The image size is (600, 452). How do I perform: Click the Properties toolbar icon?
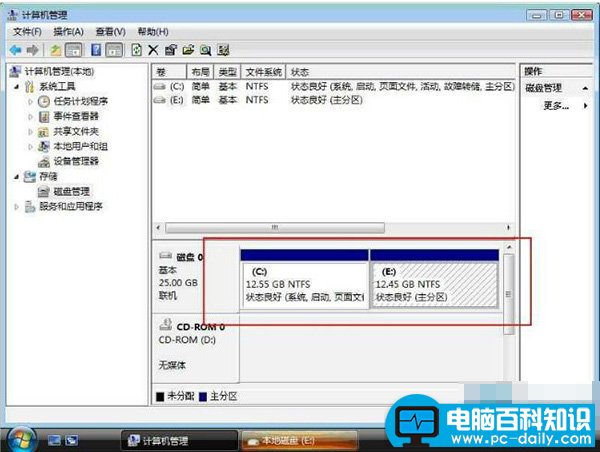point(170,50)
